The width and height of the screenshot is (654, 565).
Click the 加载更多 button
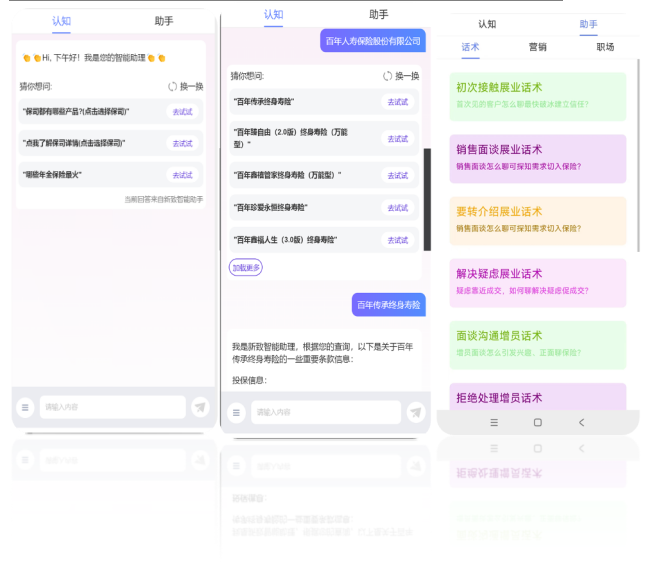pos(246,267)
